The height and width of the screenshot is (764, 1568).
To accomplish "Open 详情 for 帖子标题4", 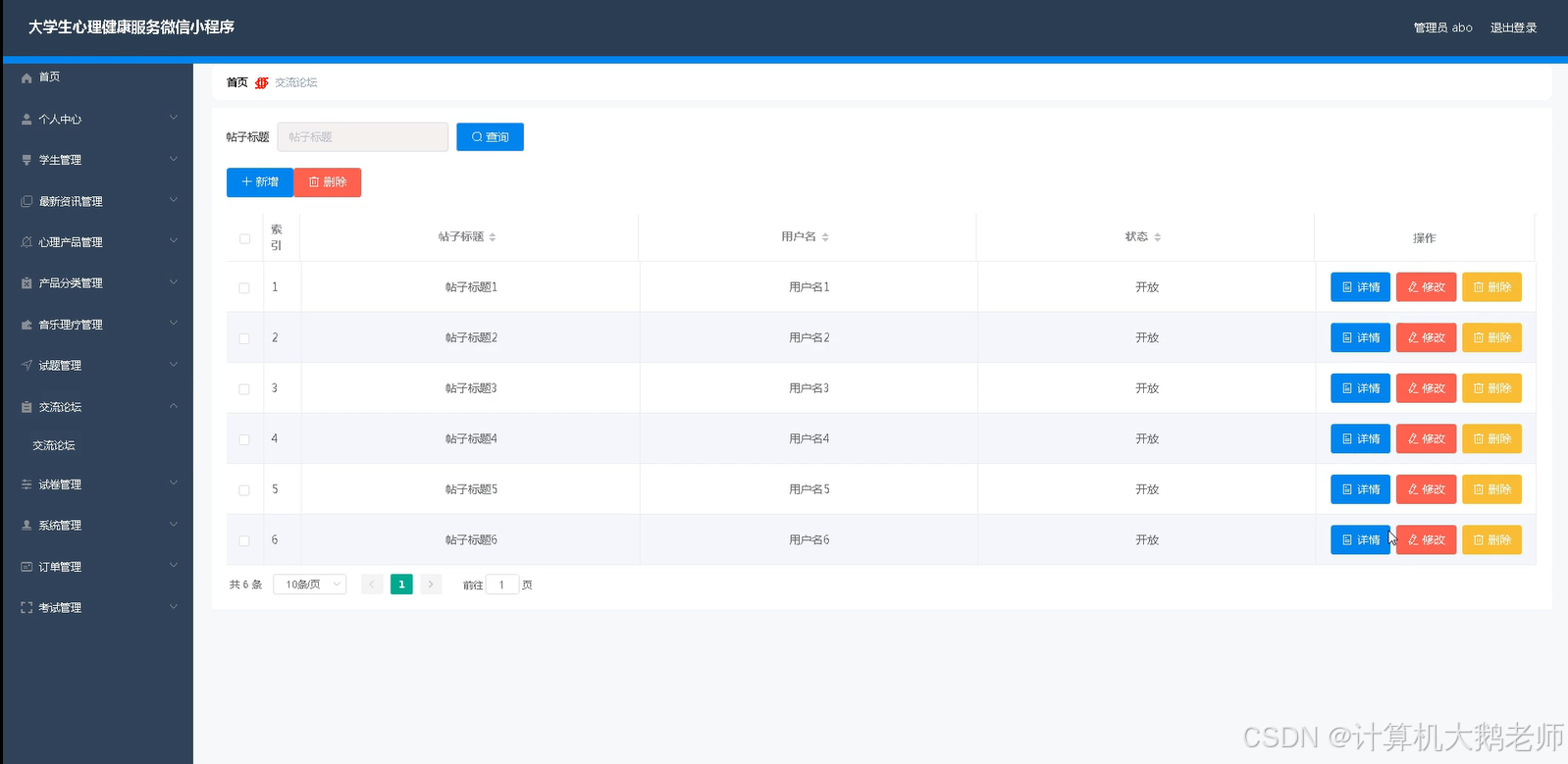I will tap(1360, 438).
